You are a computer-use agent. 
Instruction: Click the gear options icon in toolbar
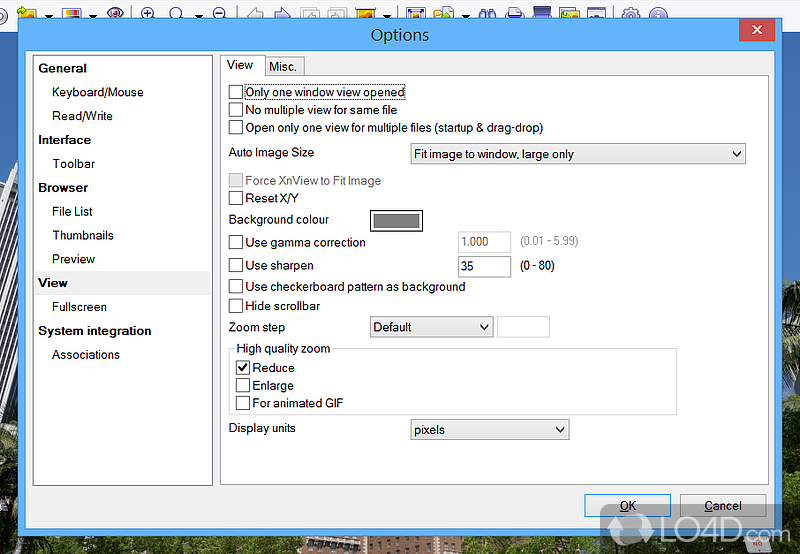pos(631,13)
